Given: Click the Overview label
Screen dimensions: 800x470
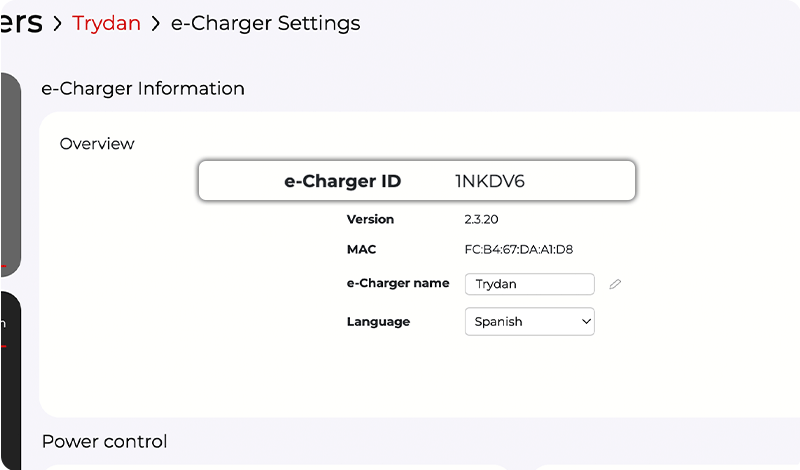Looking at the screenshot, I should click(x=97, y=144).
